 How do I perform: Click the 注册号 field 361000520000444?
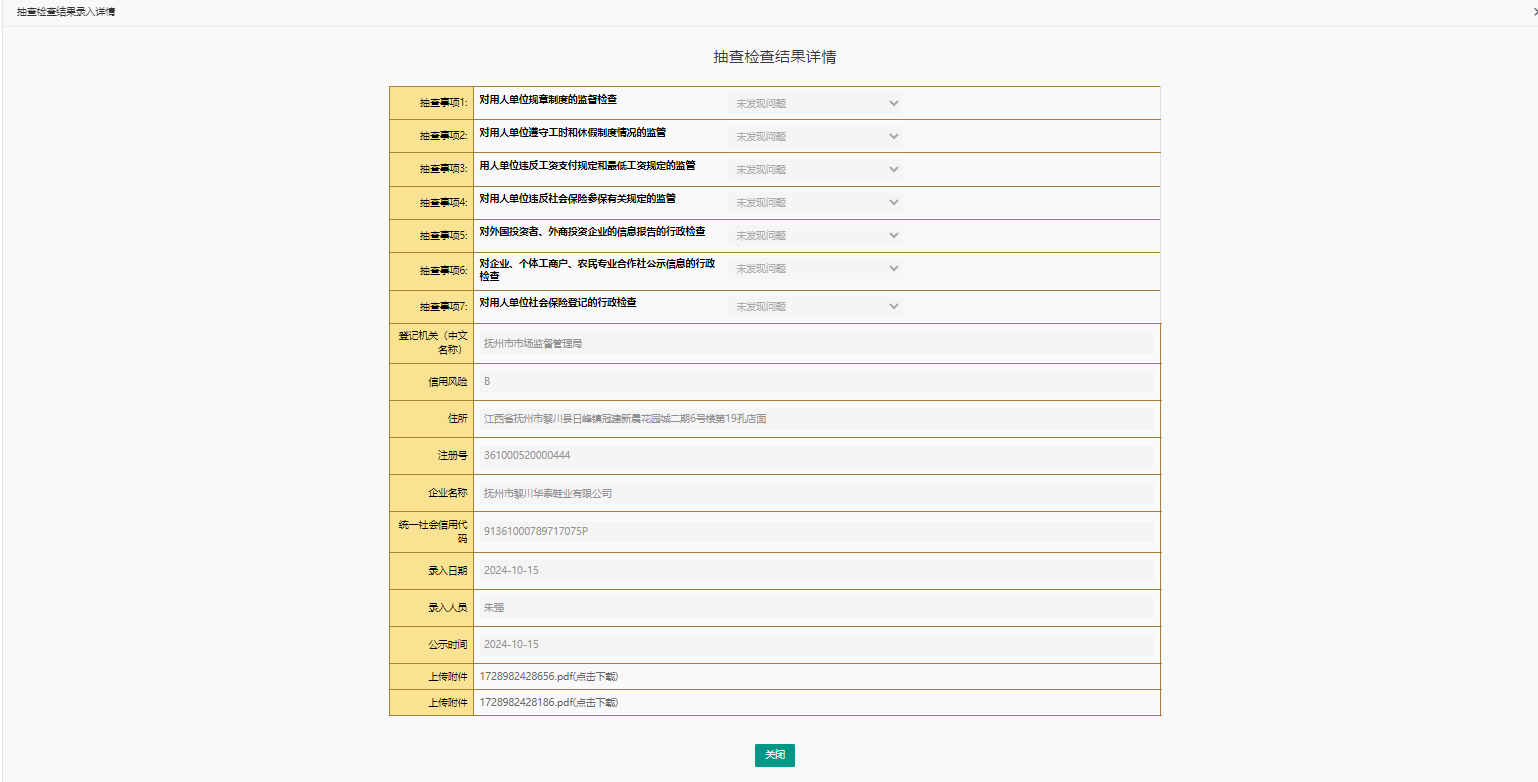click(815, 456)
